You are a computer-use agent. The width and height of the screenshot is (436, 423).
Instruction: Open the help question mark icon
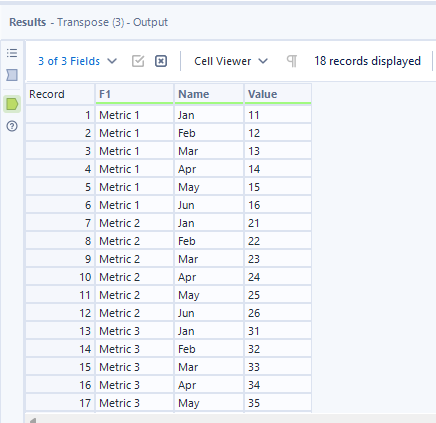(x=12, y=126)
